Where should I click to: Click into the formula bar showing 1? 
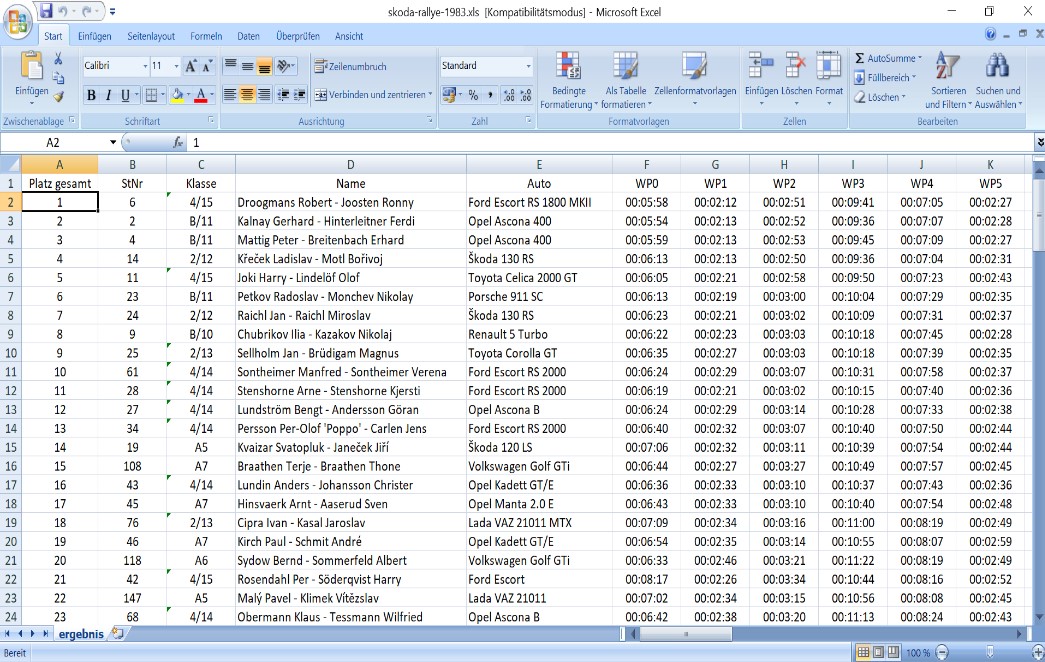(610, 142)
